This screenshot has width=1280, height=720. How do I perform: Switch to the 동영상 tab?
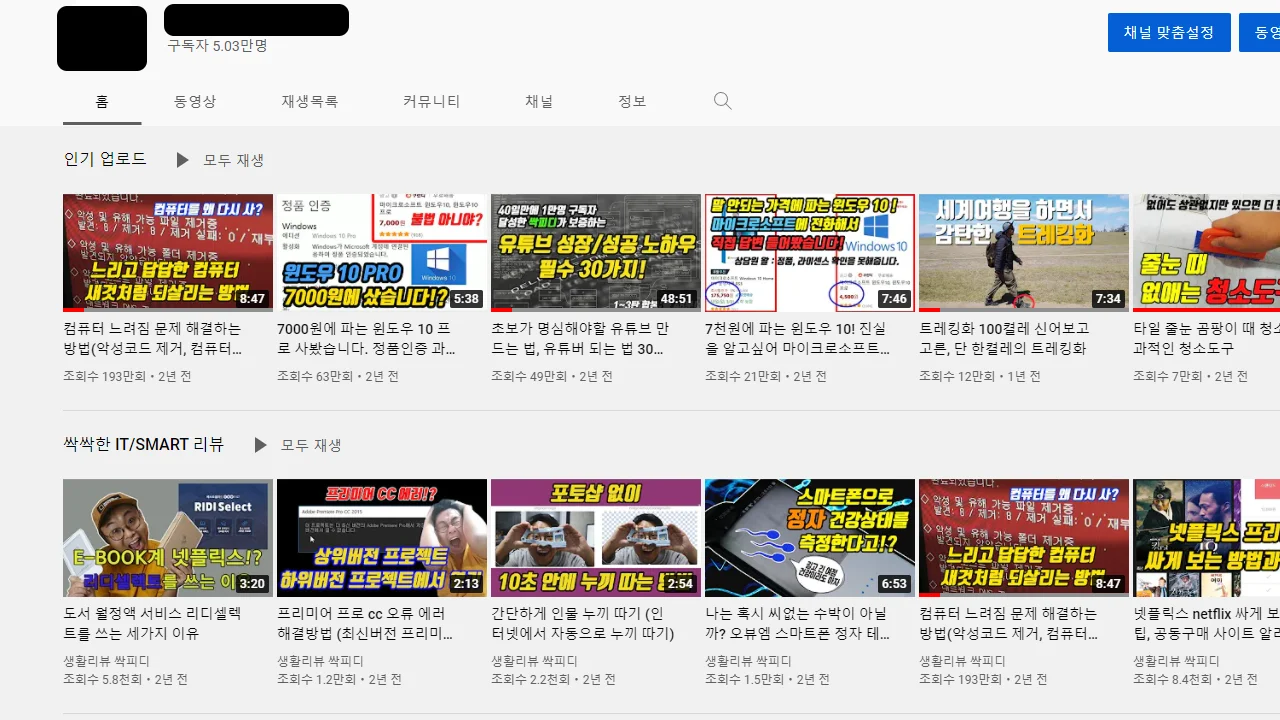195,101
